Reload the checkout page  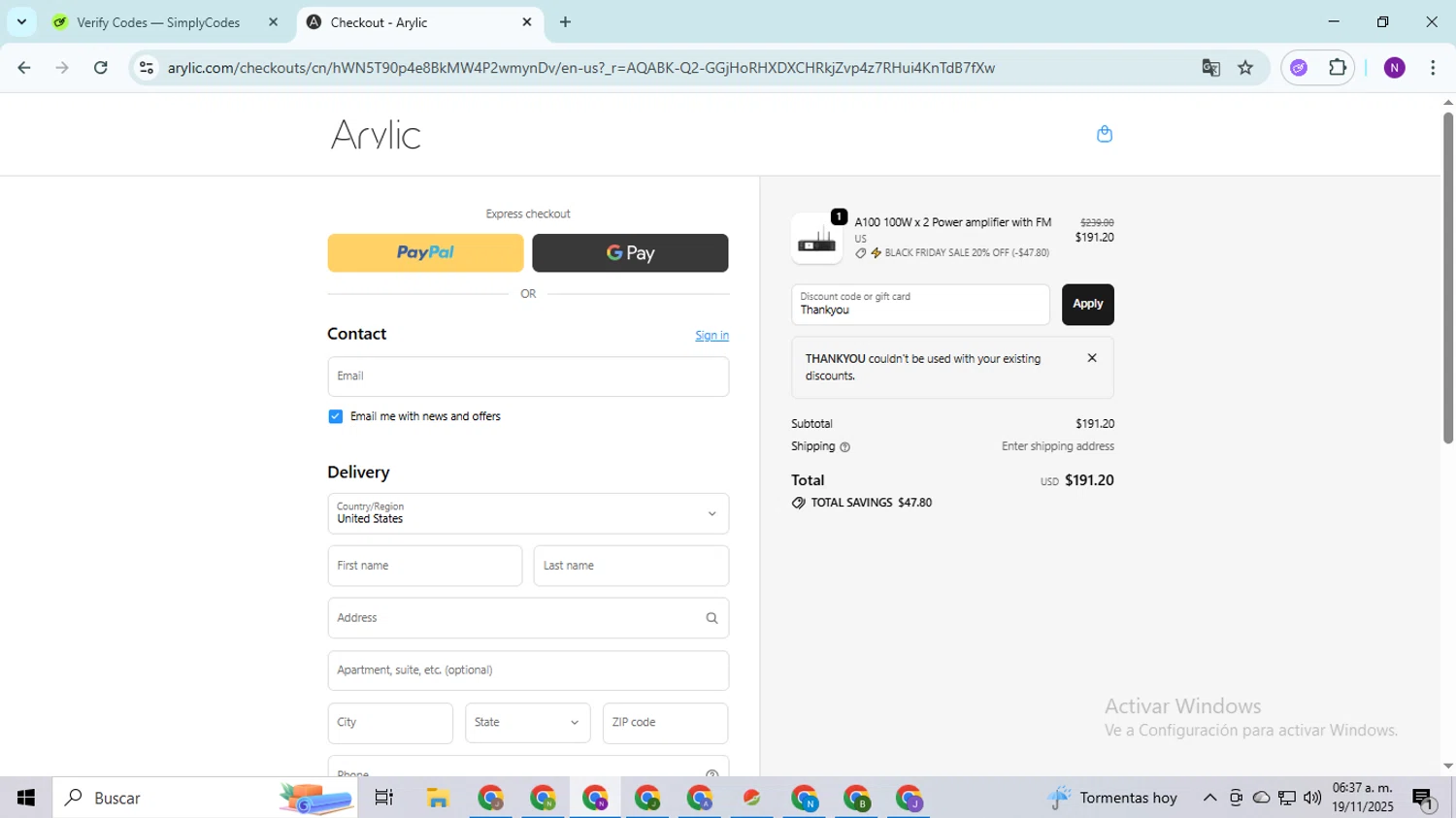click(x=101, y=68)
